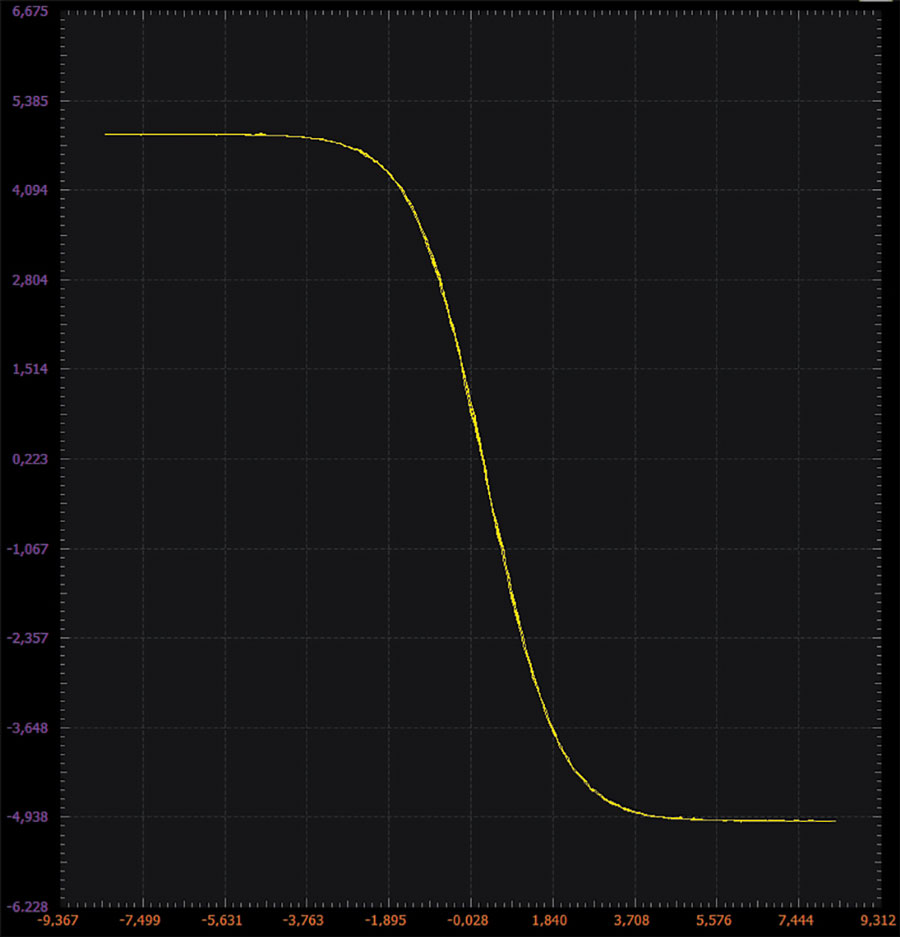900x937 pixels.
Task: Select the -5,631 label on the horizontal axis
Action: (224, 920)
